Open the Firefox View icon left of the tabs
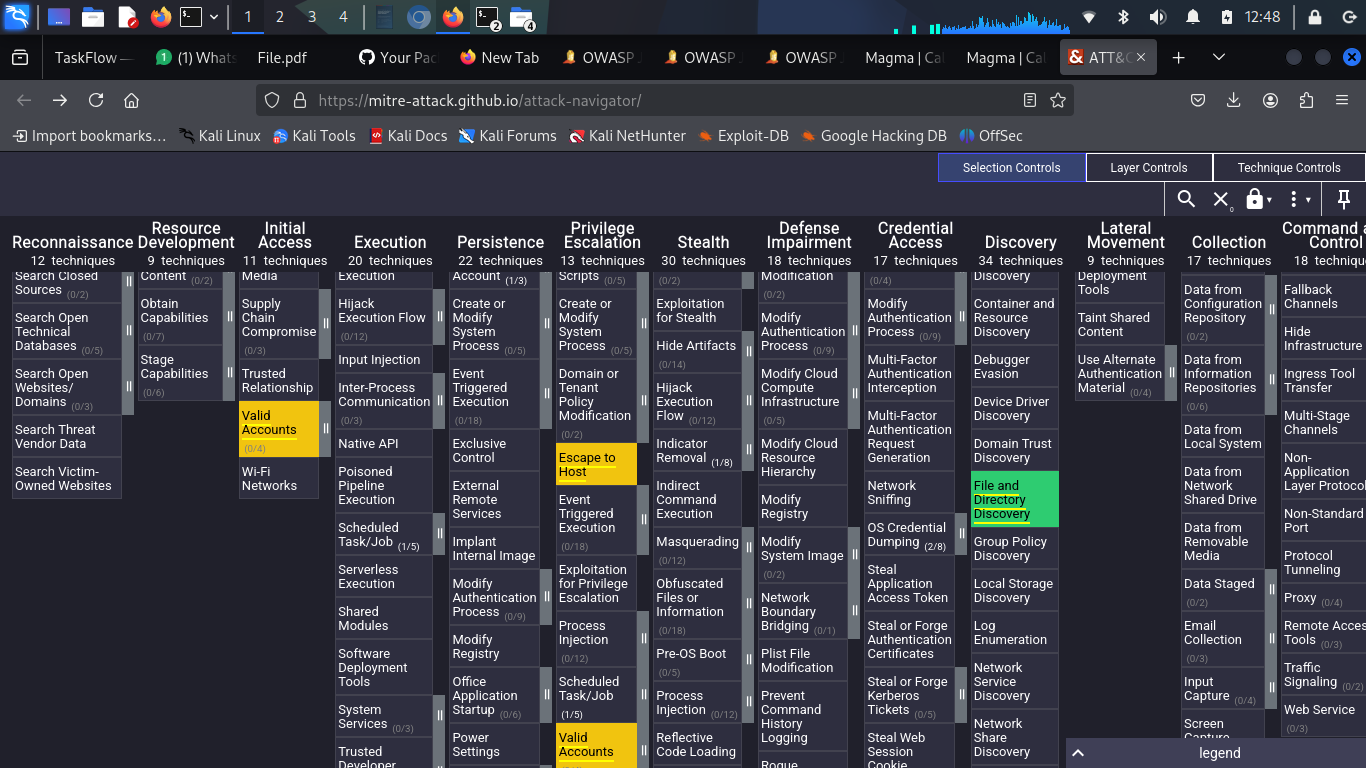This screenshot has width=1366, height=768. point(20,57)
